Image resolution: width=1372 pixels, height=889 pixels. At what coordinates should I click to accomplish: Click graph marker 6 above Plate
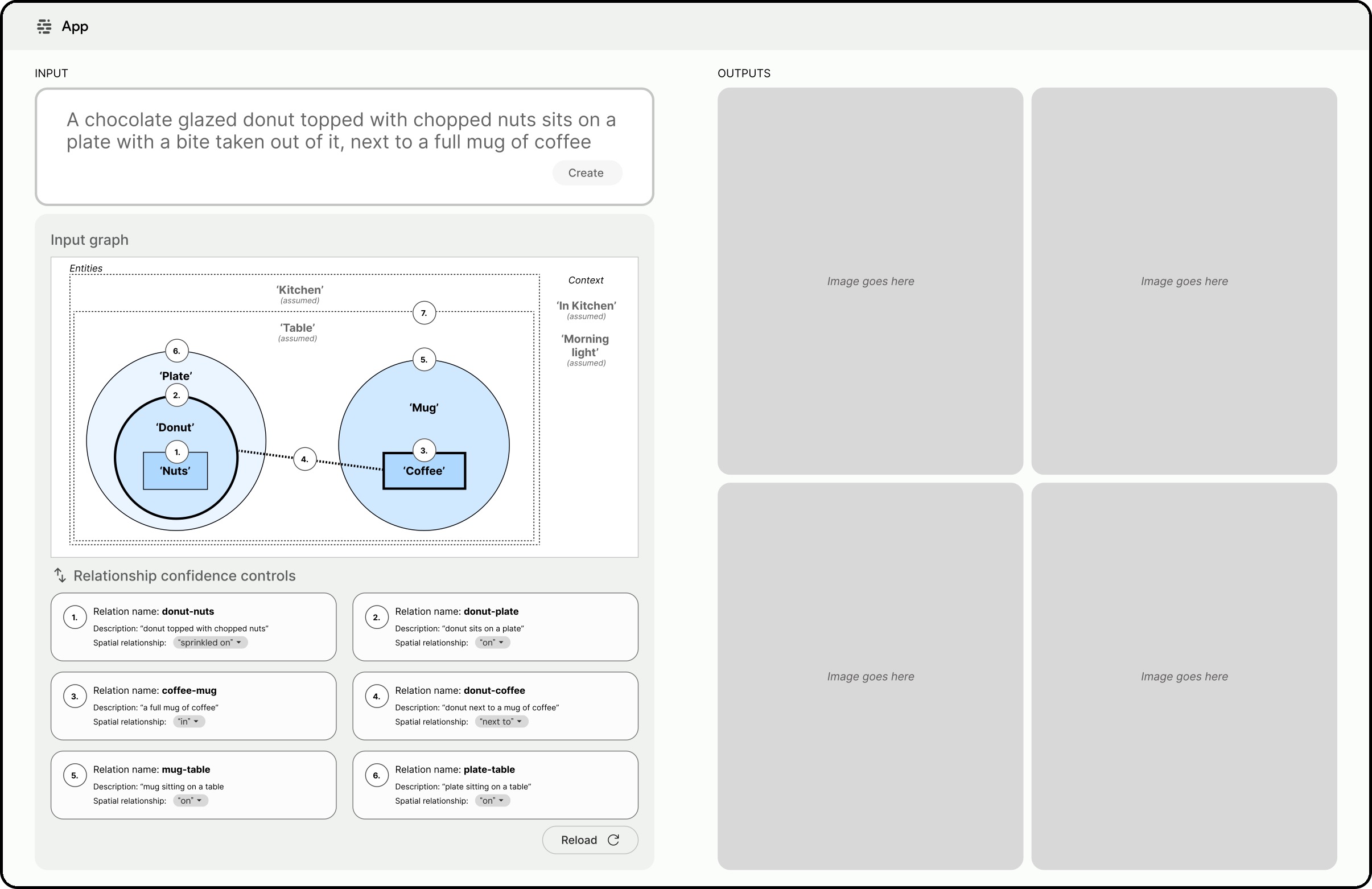click(176, 351)
